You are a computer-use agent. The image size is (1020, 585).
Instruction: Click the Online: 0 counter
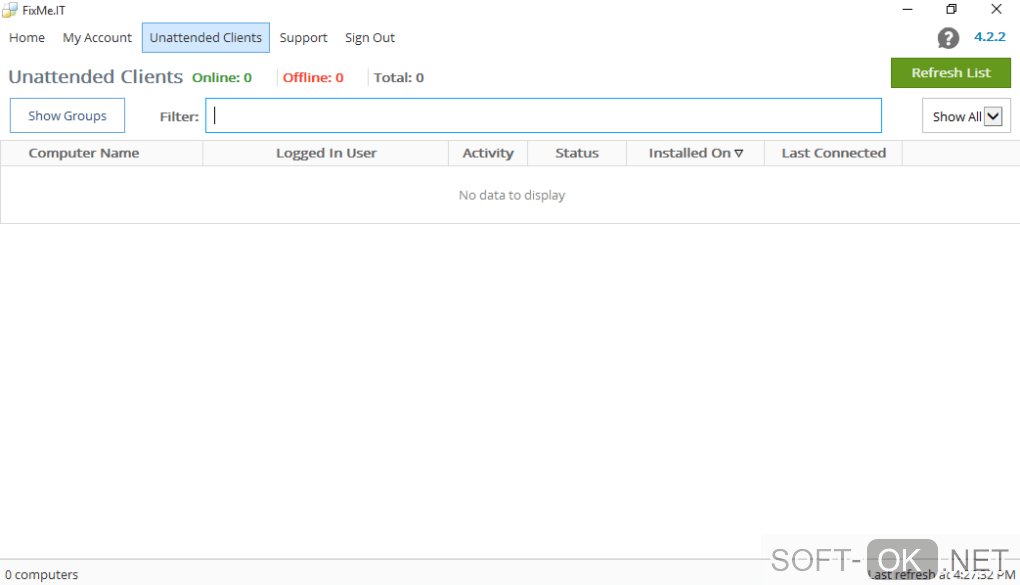222,77
